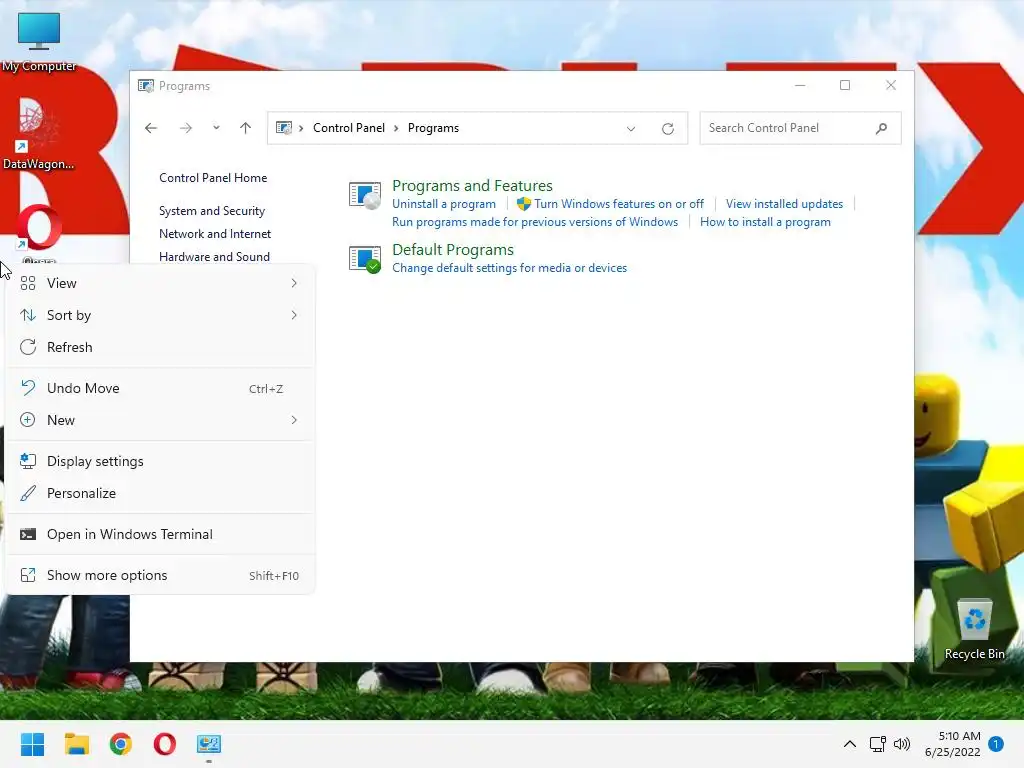
Task: Open the volume speaker tray icon
Action: pos(902,744)
